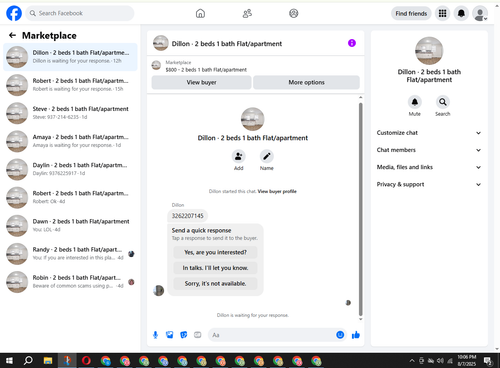Click the Marketplace back arrow
Screen dimensions: 500x368
coord(12,35)
